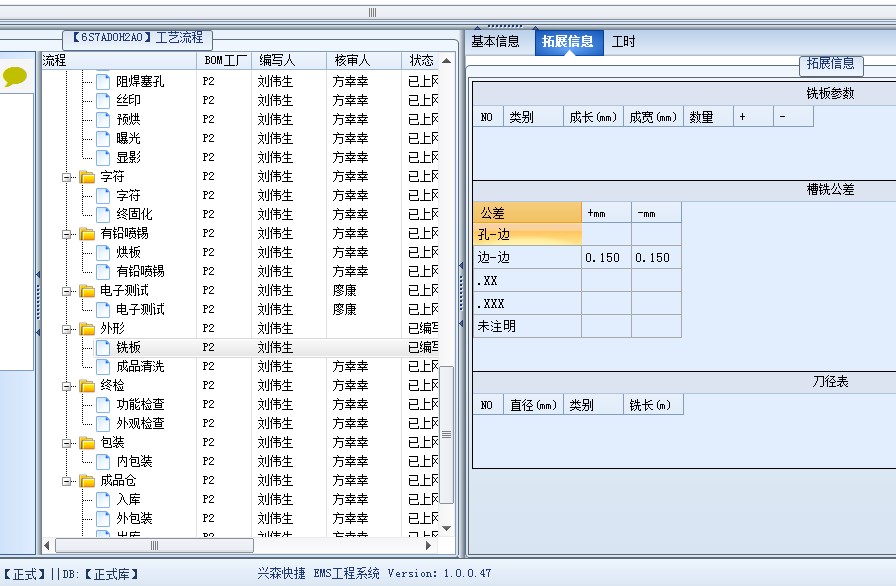Select the 终固化 document icon
Screen dimensions: 896x586
[x=103, y=214]
